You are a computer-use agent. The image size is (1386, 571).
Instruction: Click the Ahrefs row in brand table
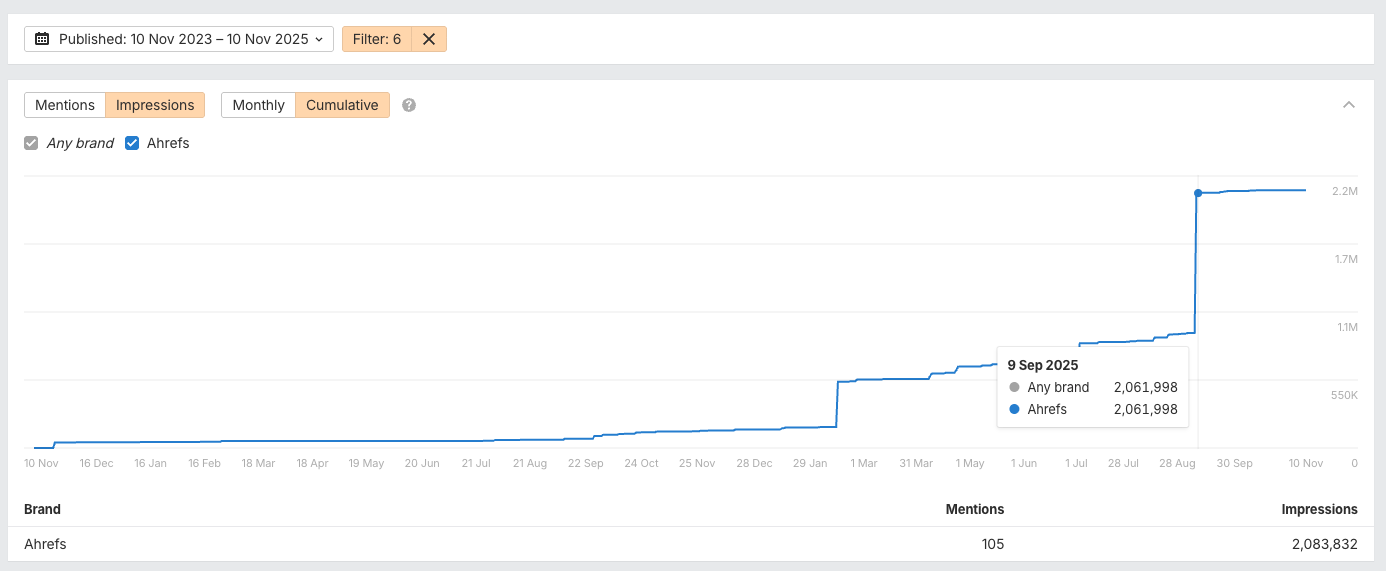(45, 544)
